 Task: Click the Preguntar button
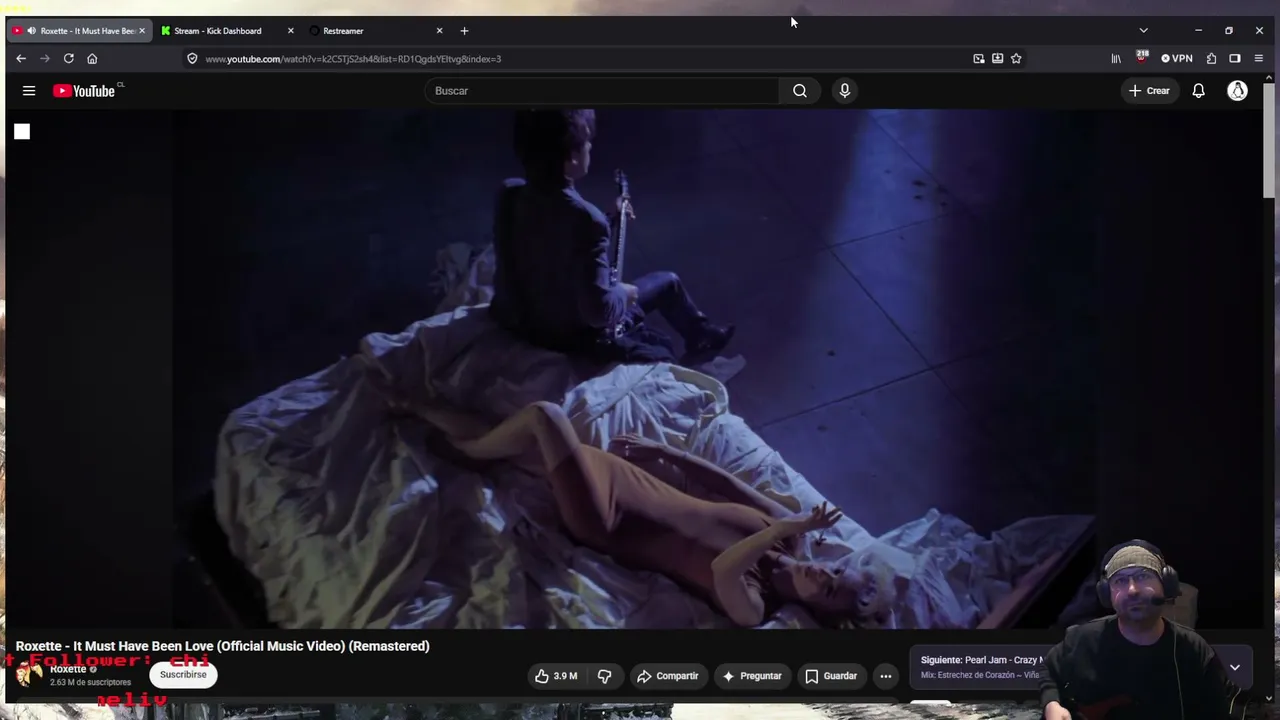coord(752,676)
